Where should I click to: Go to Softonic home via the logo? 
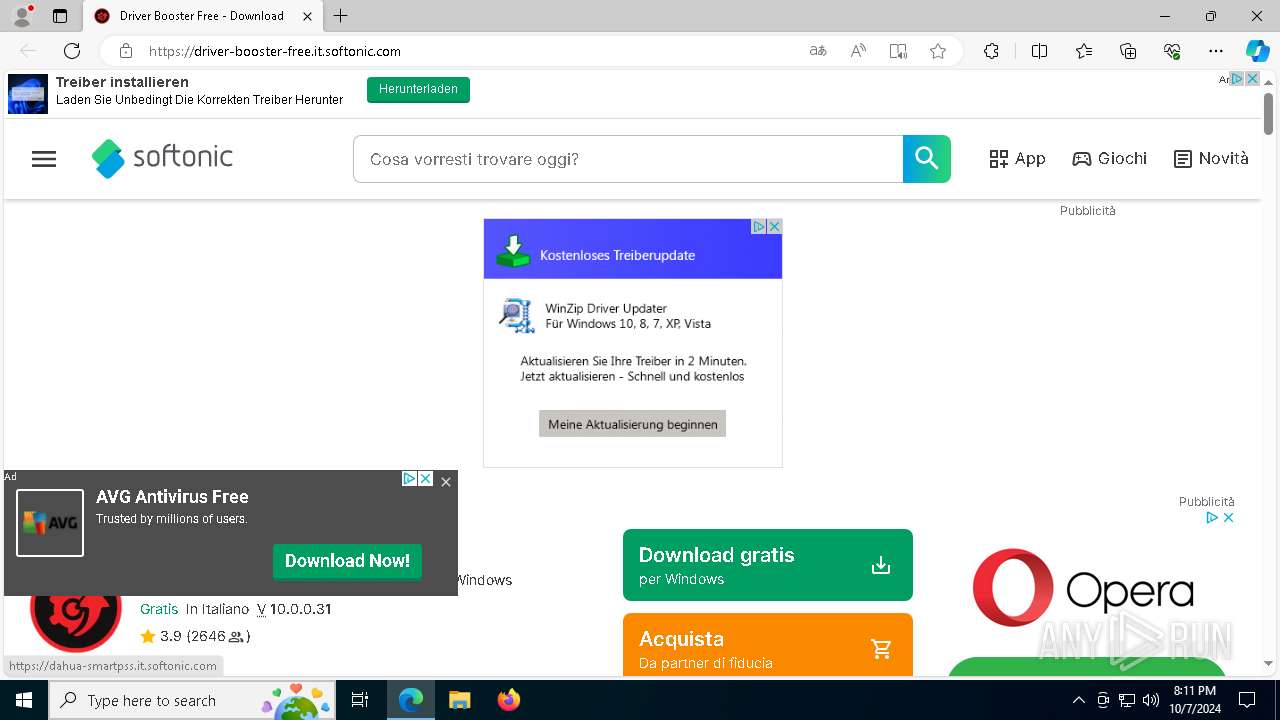162,158
